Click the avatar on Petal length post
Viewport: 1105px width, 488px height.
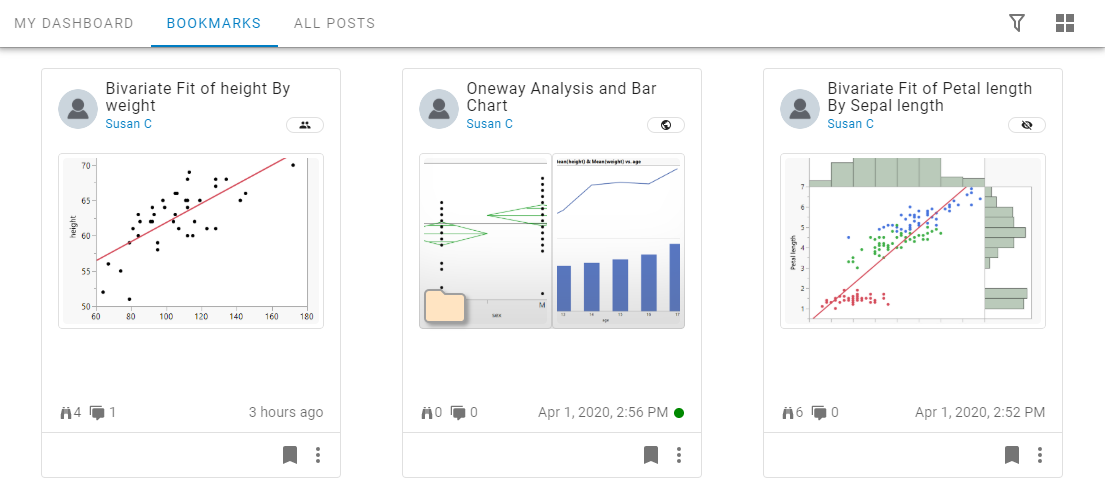(800, 109)
